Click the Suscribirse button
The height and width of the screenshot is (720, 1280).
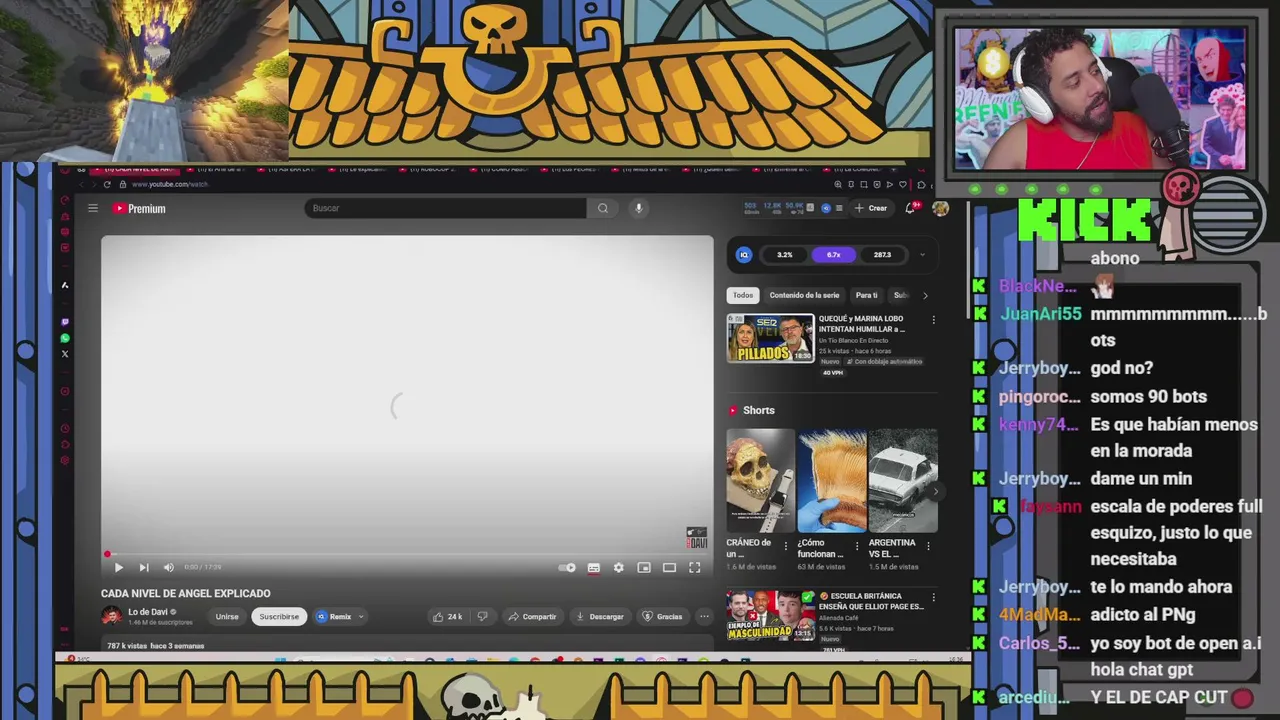coord(279,616)
